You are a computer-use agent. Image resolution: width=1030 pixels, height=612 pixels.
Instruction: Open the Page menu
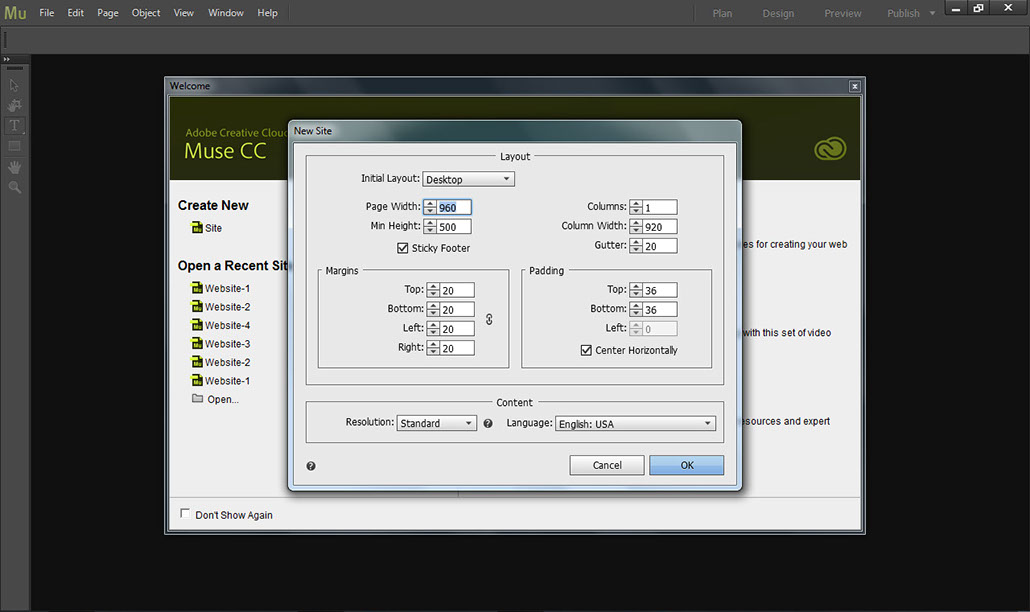(108, 13)
